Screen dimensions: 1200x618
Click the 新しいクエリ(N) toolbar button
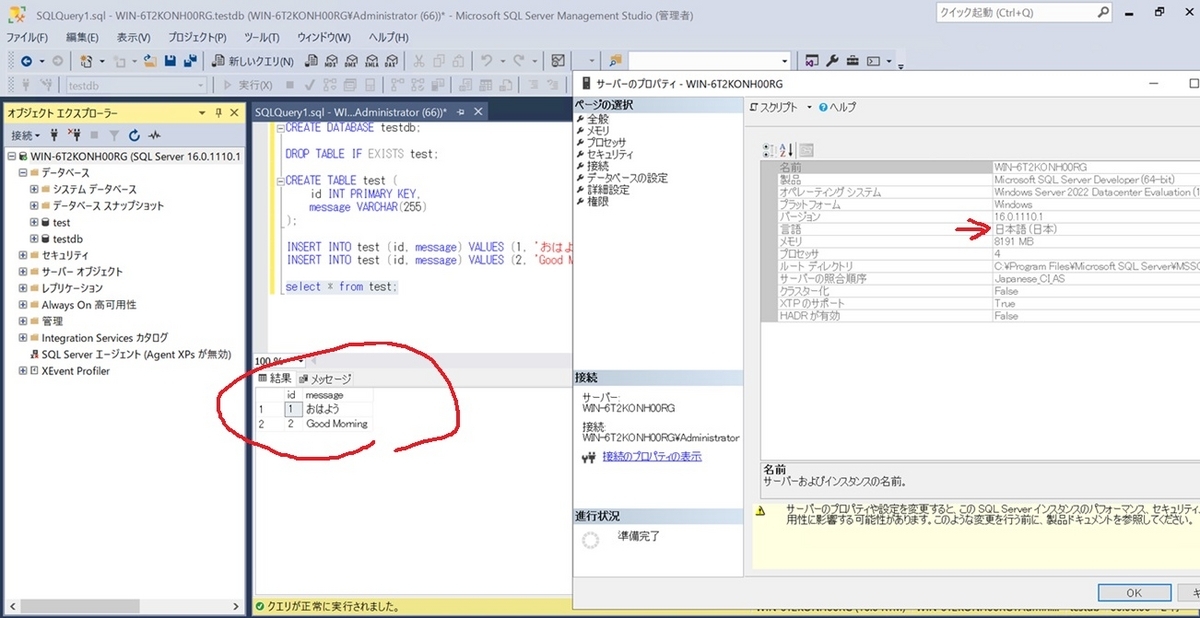(253, 61)
